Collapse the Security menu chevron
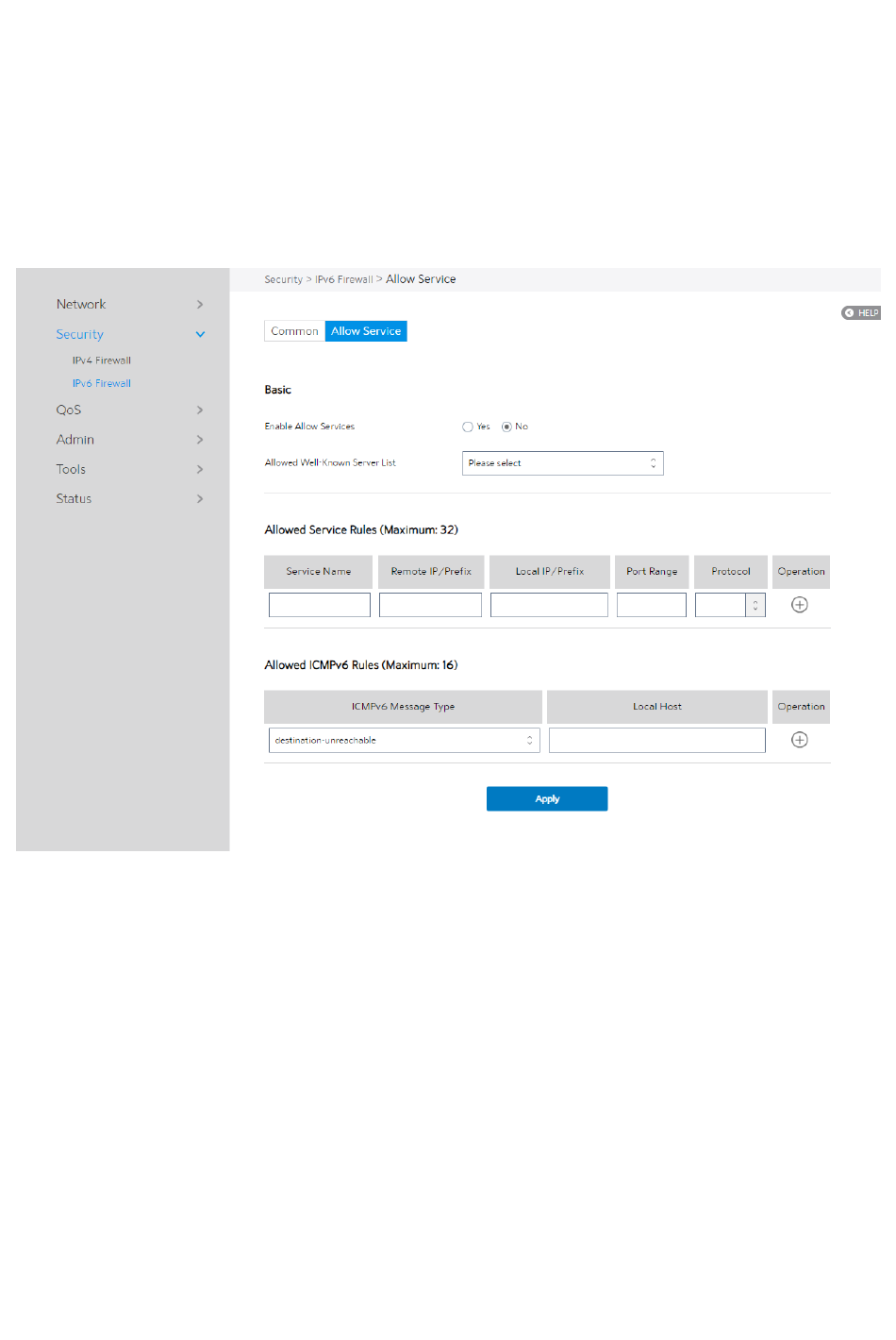Image resolution: width=896 pixels, height=1340 pixels. 200,334
